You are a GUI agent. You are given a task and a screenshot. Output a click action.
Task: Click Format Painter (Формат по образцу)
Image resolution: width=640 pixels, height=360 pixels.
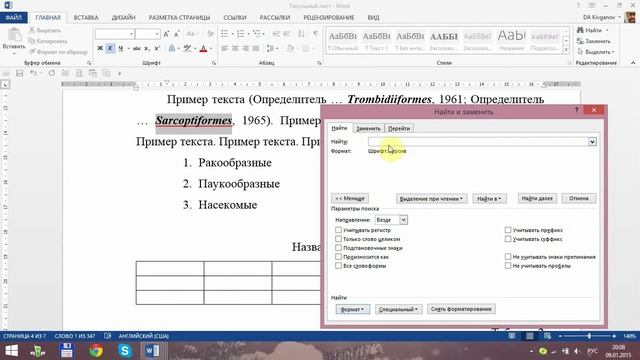pos(58,52)
